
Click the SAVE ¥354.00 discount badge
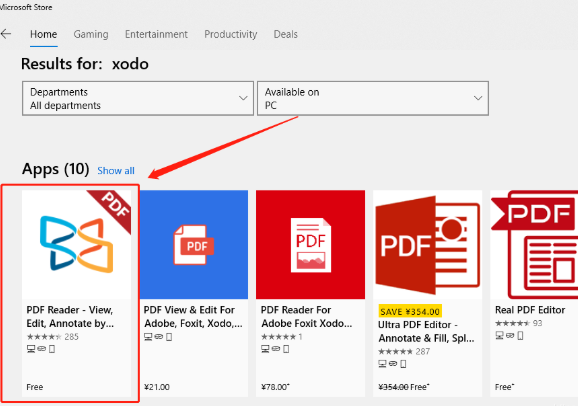pos(410,312)
